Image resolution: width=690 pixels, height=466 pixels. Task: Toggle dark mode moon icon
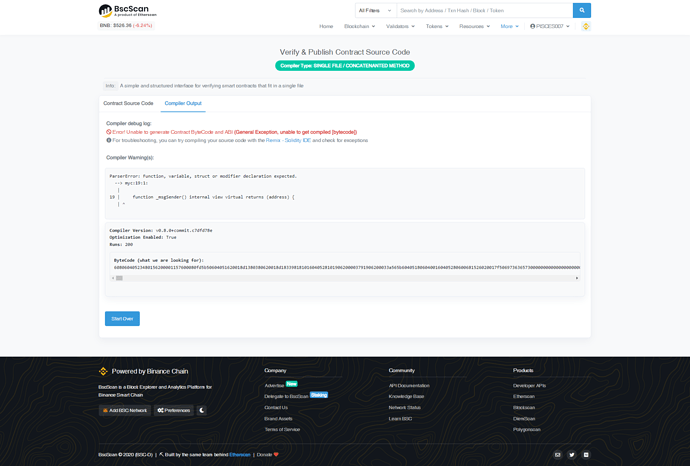coord(202,410)
